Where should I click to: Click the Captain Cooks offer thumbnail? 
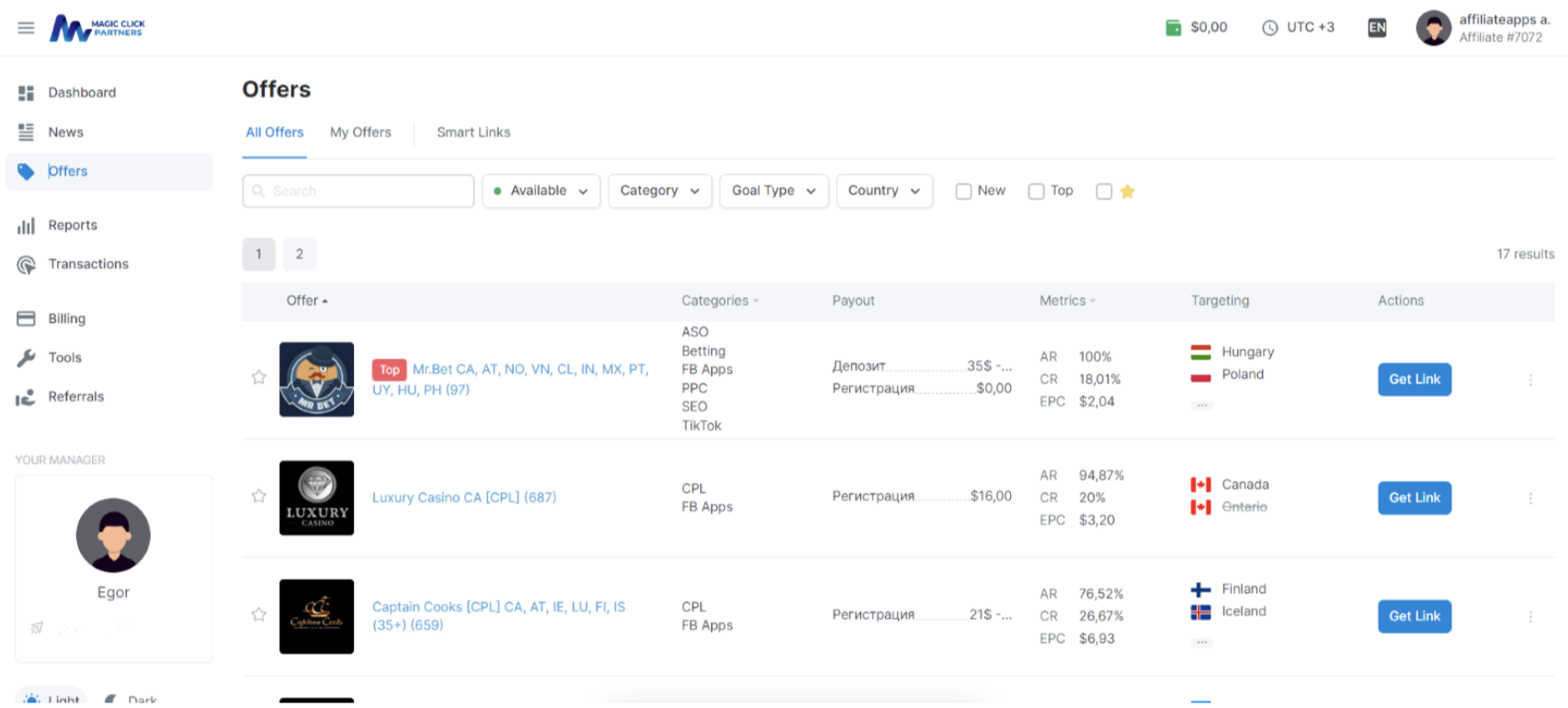317,617
